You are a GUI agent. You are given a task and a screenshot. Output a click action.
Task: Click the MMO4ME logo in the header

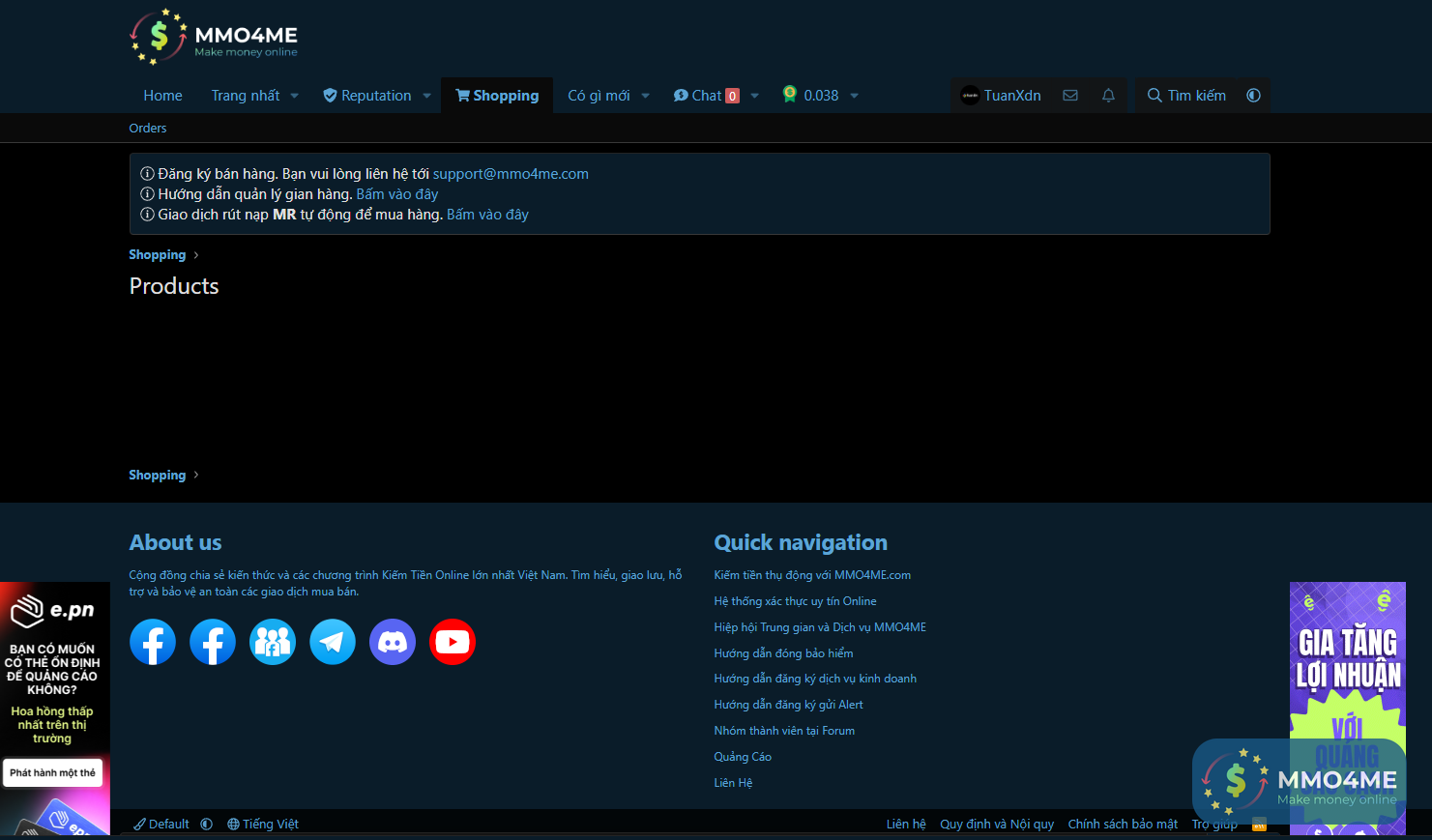click(214, 38)
